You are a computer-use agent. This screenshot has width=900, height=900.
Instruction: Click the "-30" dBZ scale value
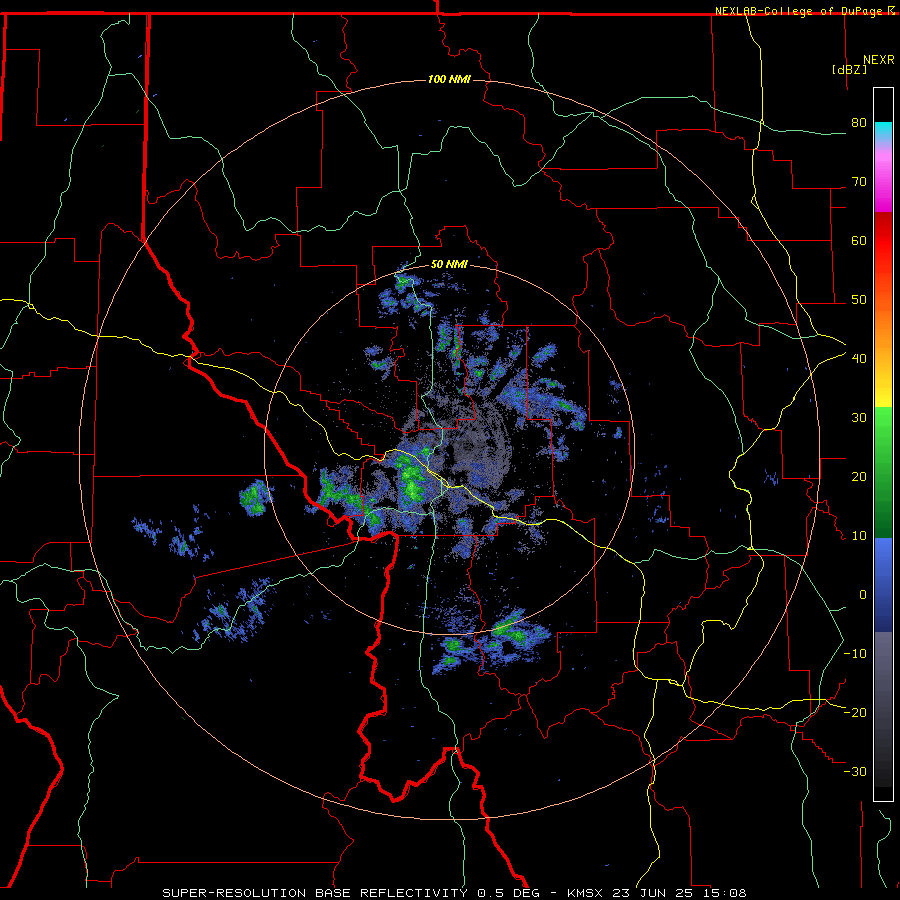click(x=855, y=771)
